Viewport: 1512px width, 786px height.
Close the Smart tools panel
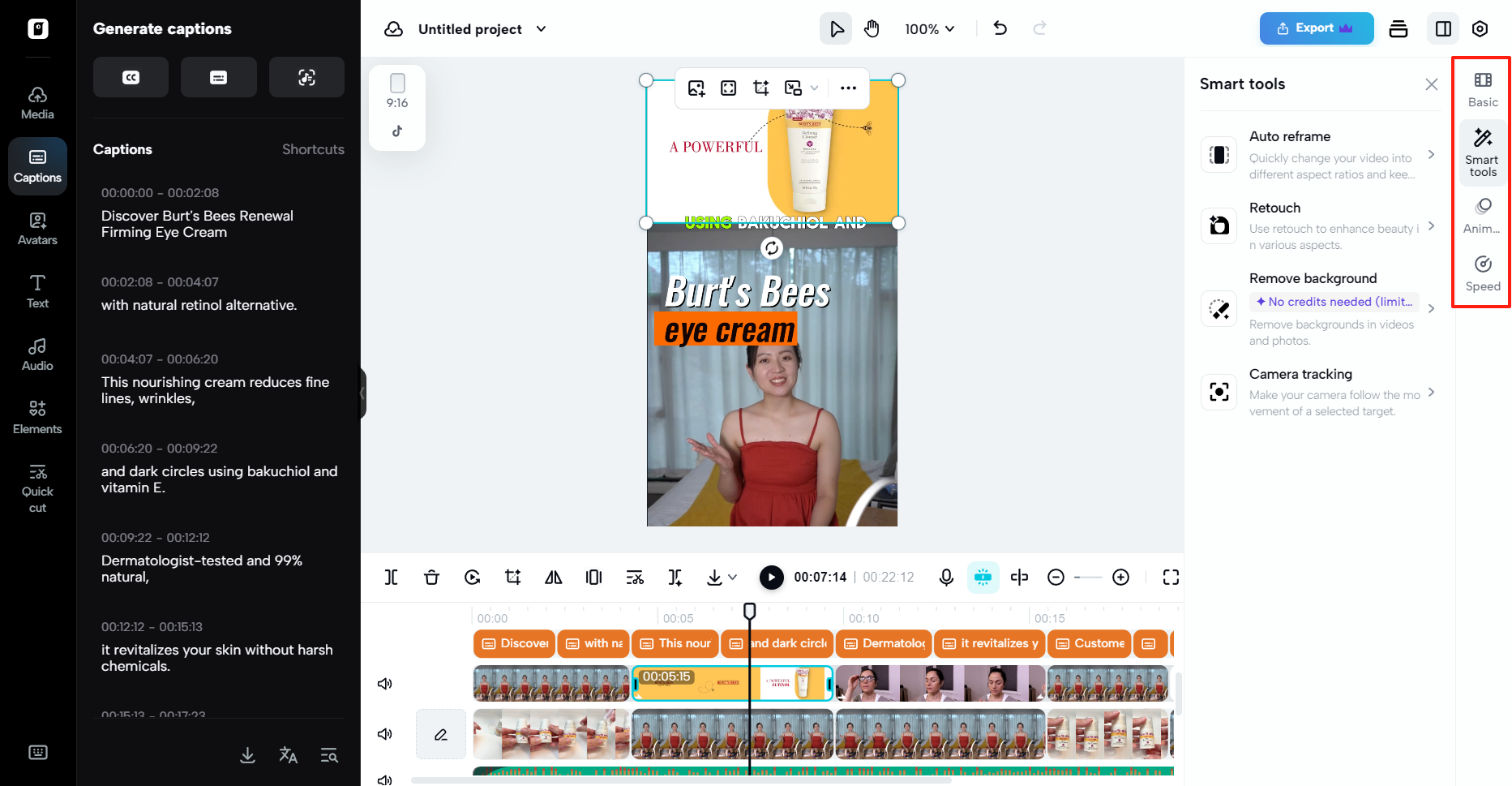coord(1432,84)
